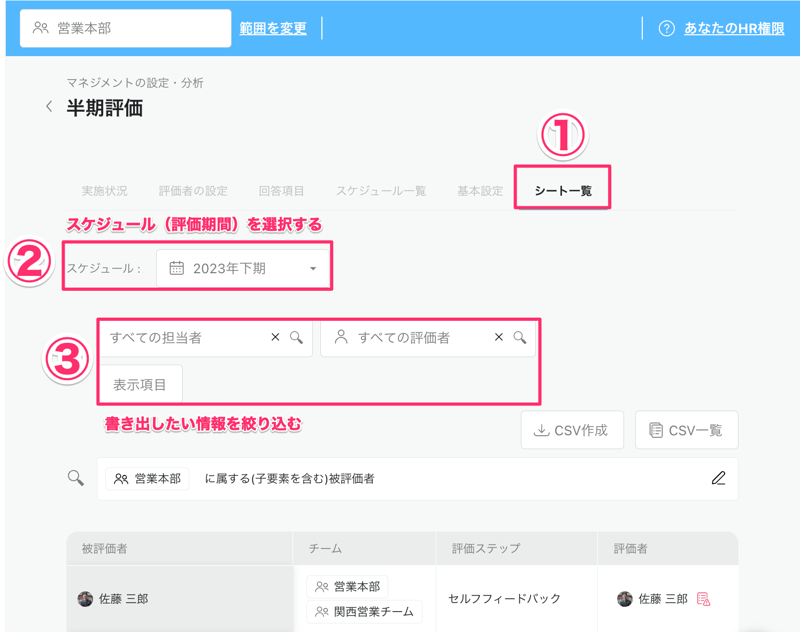Clear the すべての担当者 filter with X

pos(275,338)
